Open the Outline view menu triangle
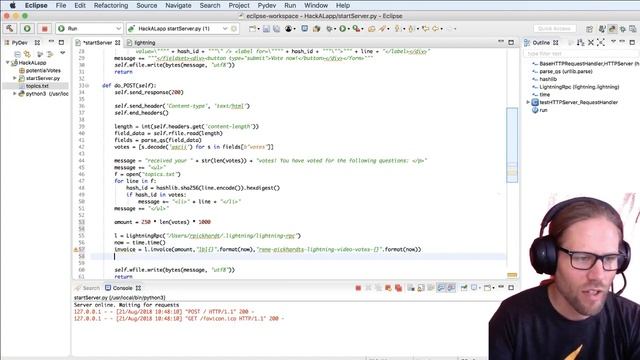640x360 pixels. click(x=613, y=42)
